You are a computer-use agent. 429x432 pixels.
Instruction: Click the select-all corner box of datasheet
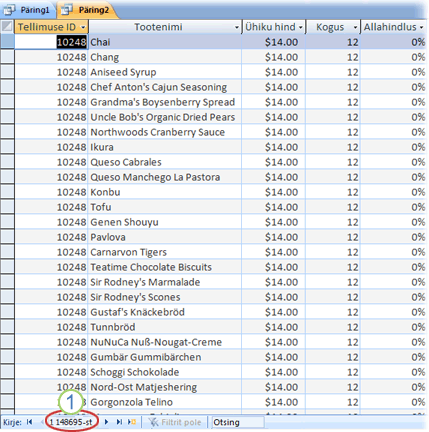(x=7, y=27)
